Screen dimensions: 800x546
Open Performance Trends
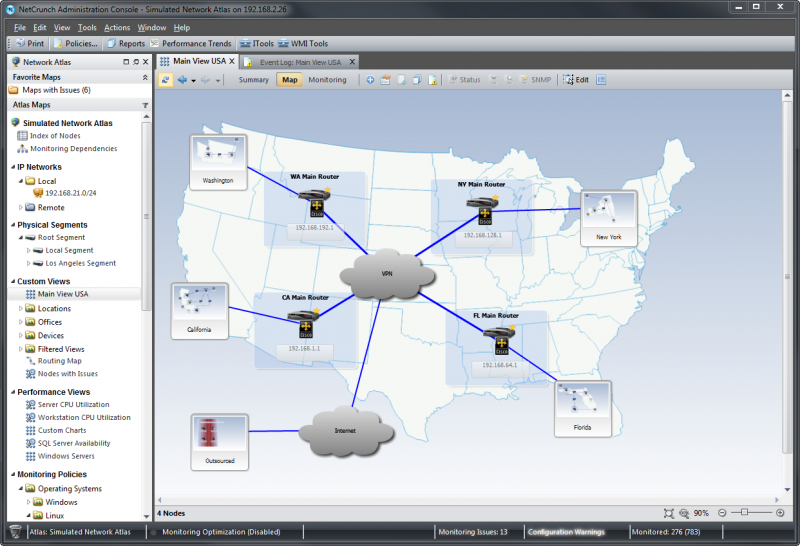coord(190,43)
